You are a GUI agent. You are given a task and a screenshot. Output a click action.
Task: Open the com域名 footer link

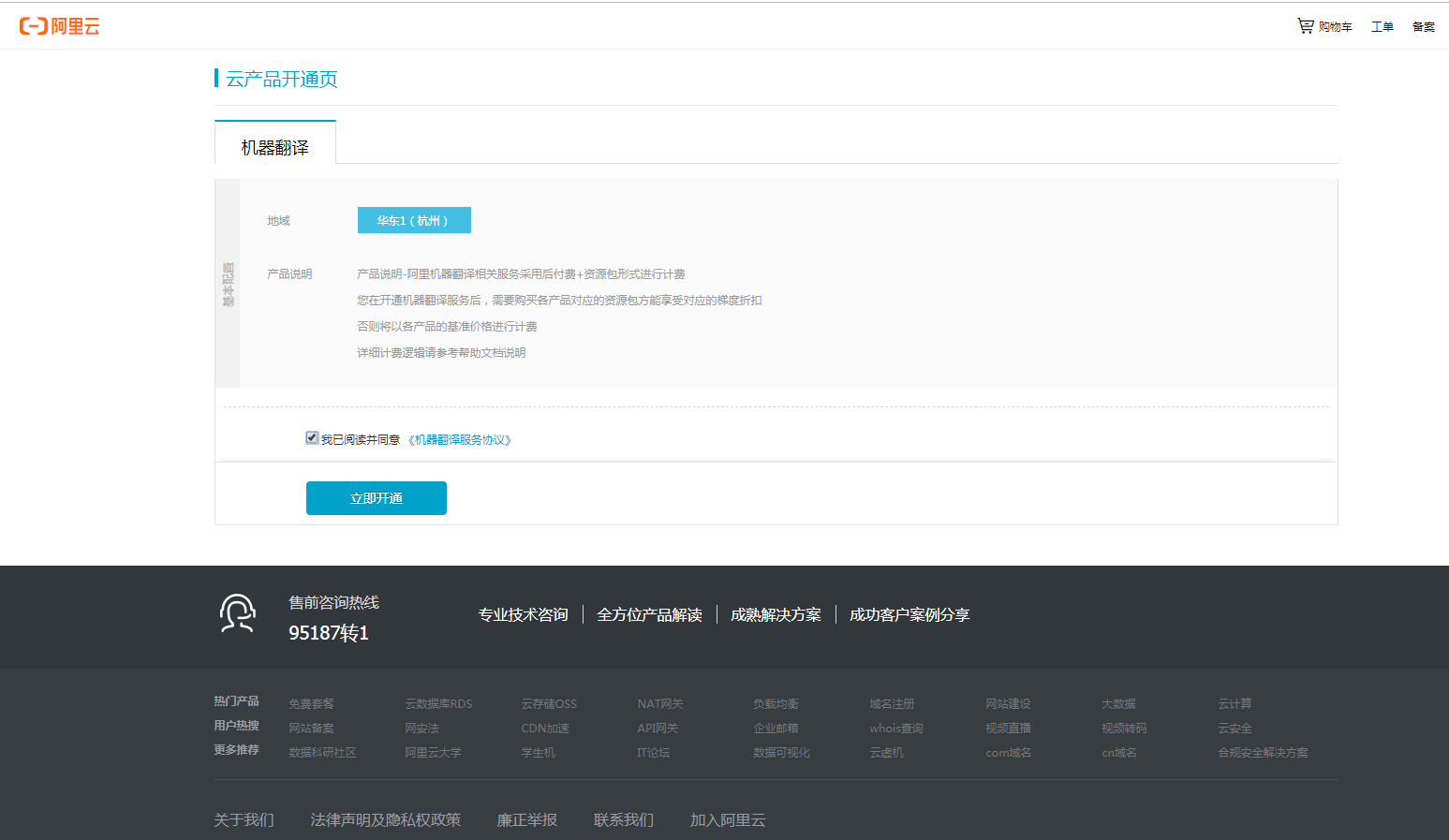coord(1009,752)
